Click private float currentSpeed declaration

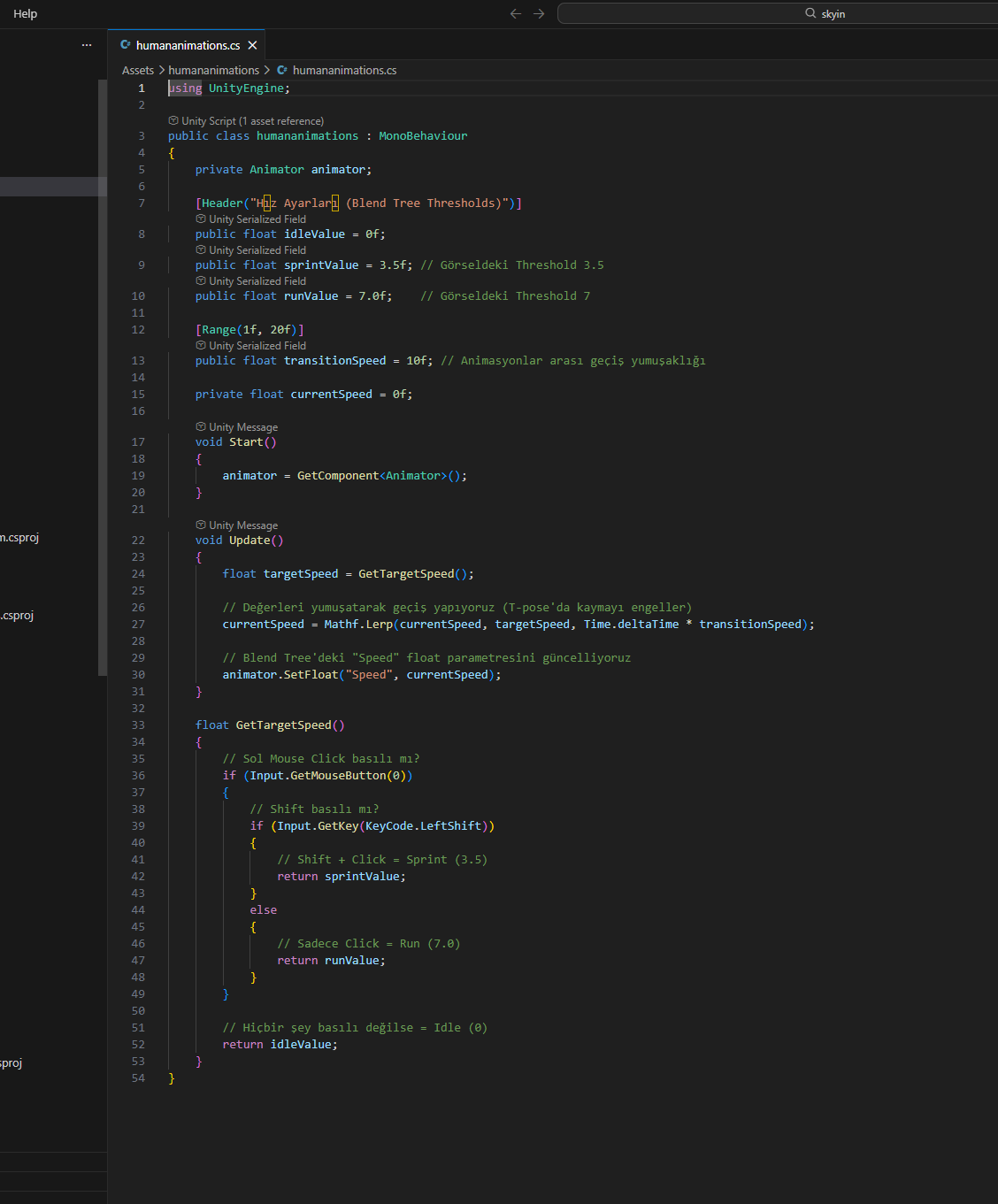[303, 395]
